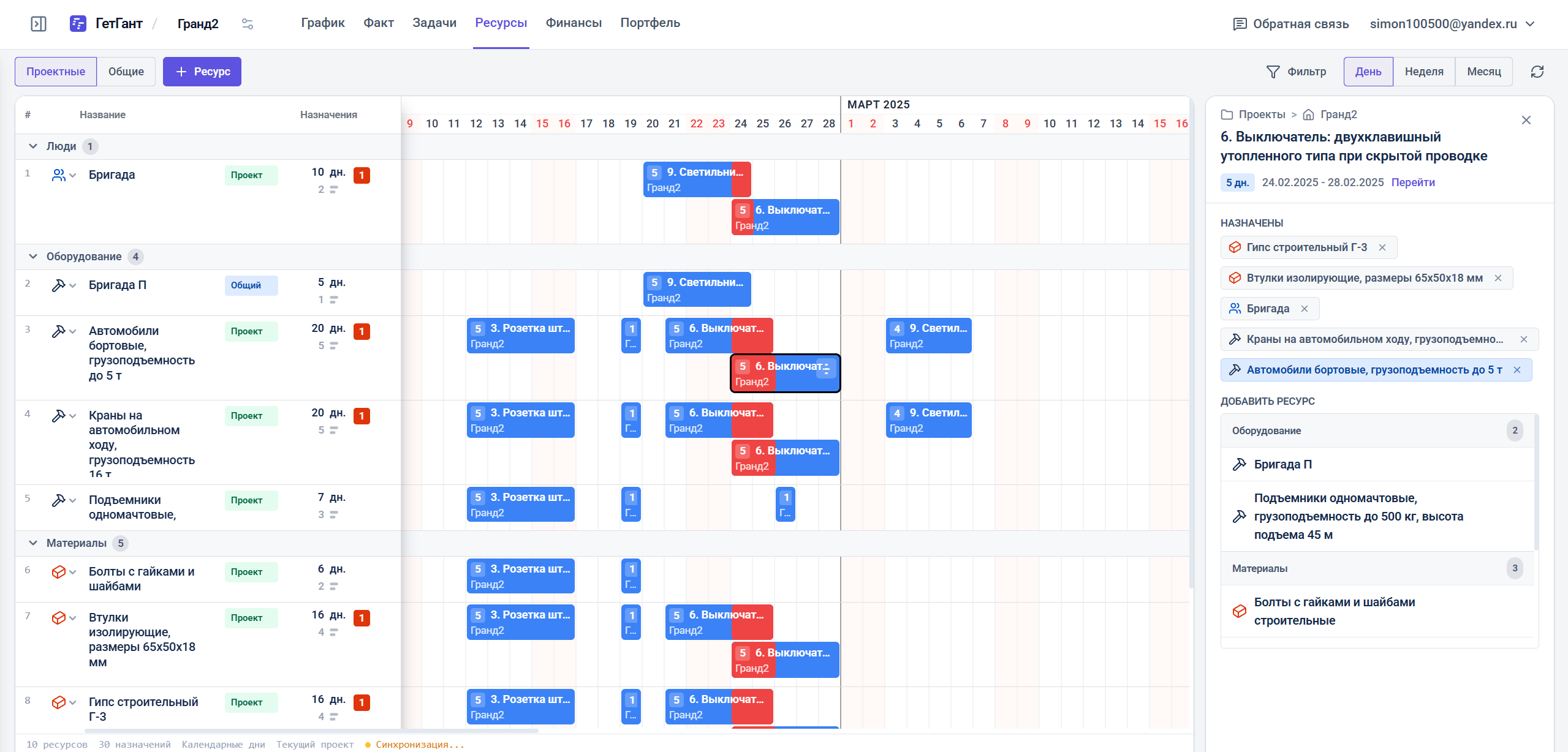Remove assigned Автомобили бортовые chip
Image resolution: width=1568 pixels, height=752 pixels.
point(1517,370)
